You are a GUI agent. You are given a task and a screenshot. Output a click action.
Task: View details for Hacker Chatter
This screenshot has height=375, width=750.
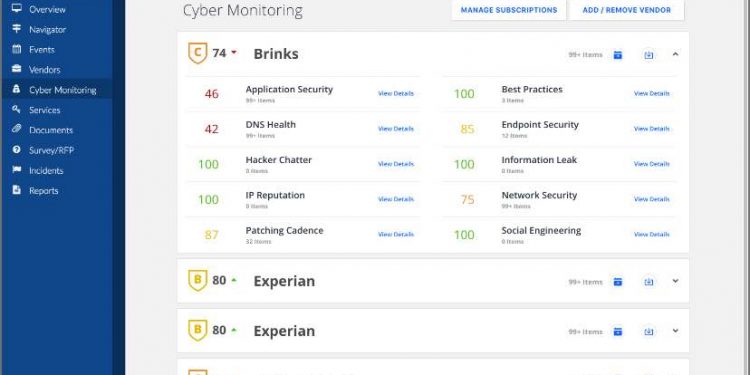pyautogui.click(x=396, y=164)
